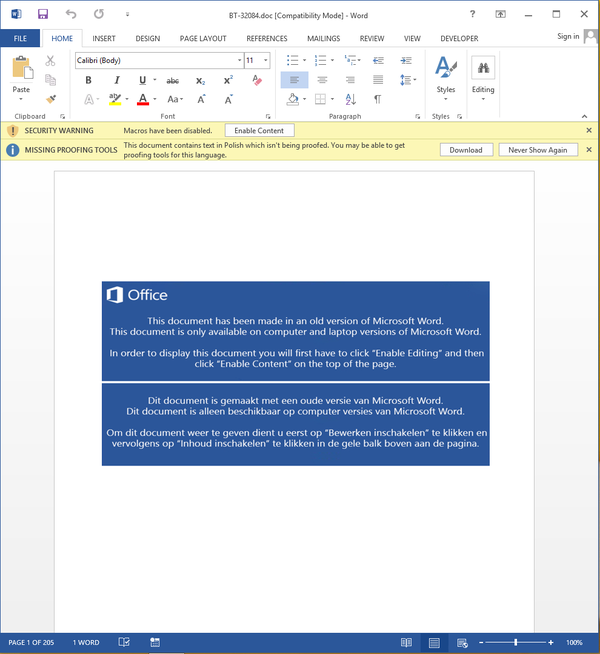This screenshot has height=654, width=600.
Task: Open the font size dropdown arrow
Action: point(266,60)
